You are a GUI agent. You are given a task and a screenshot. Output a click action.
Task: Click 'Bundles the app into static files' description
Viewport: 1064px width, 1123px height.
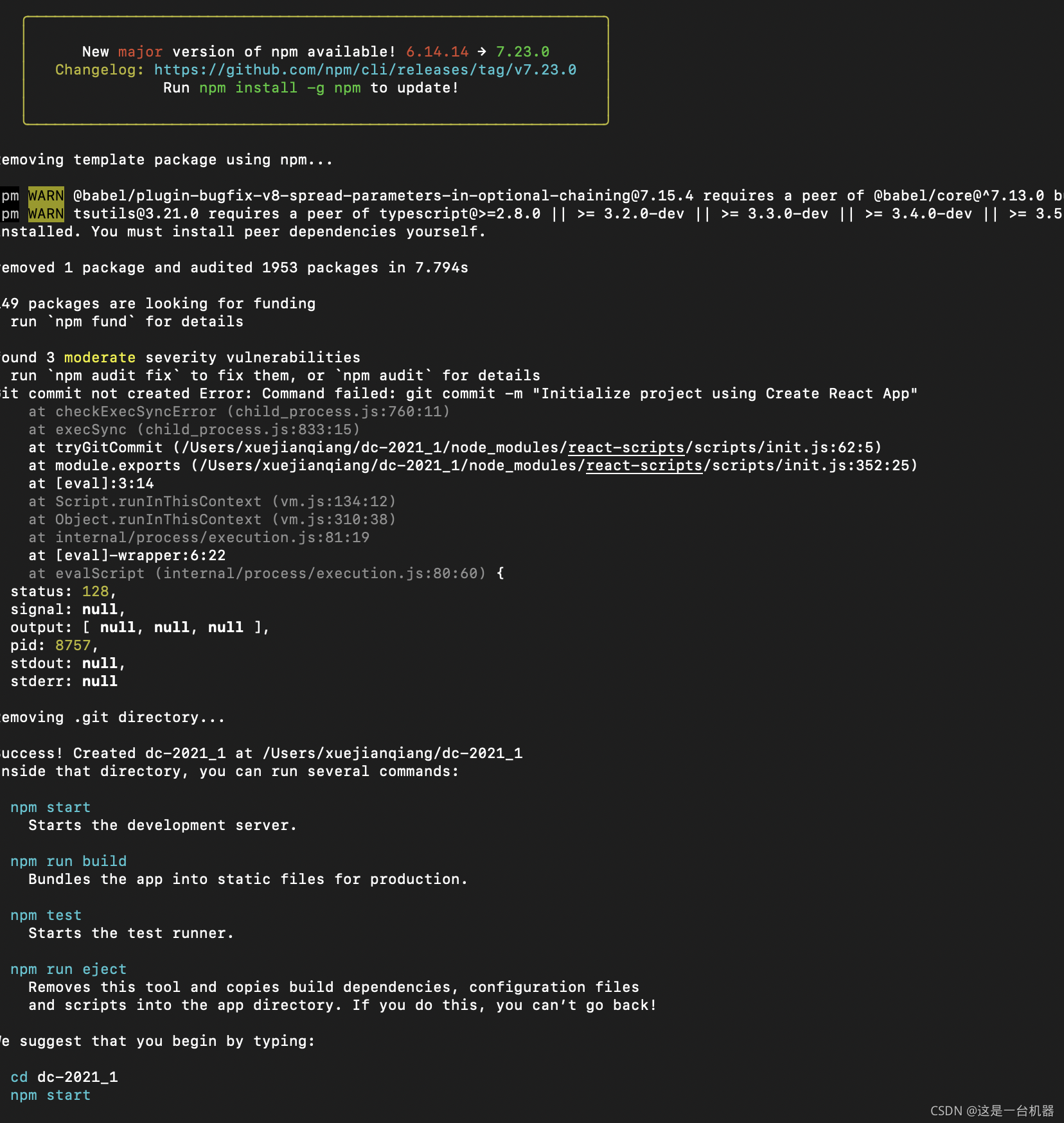[248, 879]
